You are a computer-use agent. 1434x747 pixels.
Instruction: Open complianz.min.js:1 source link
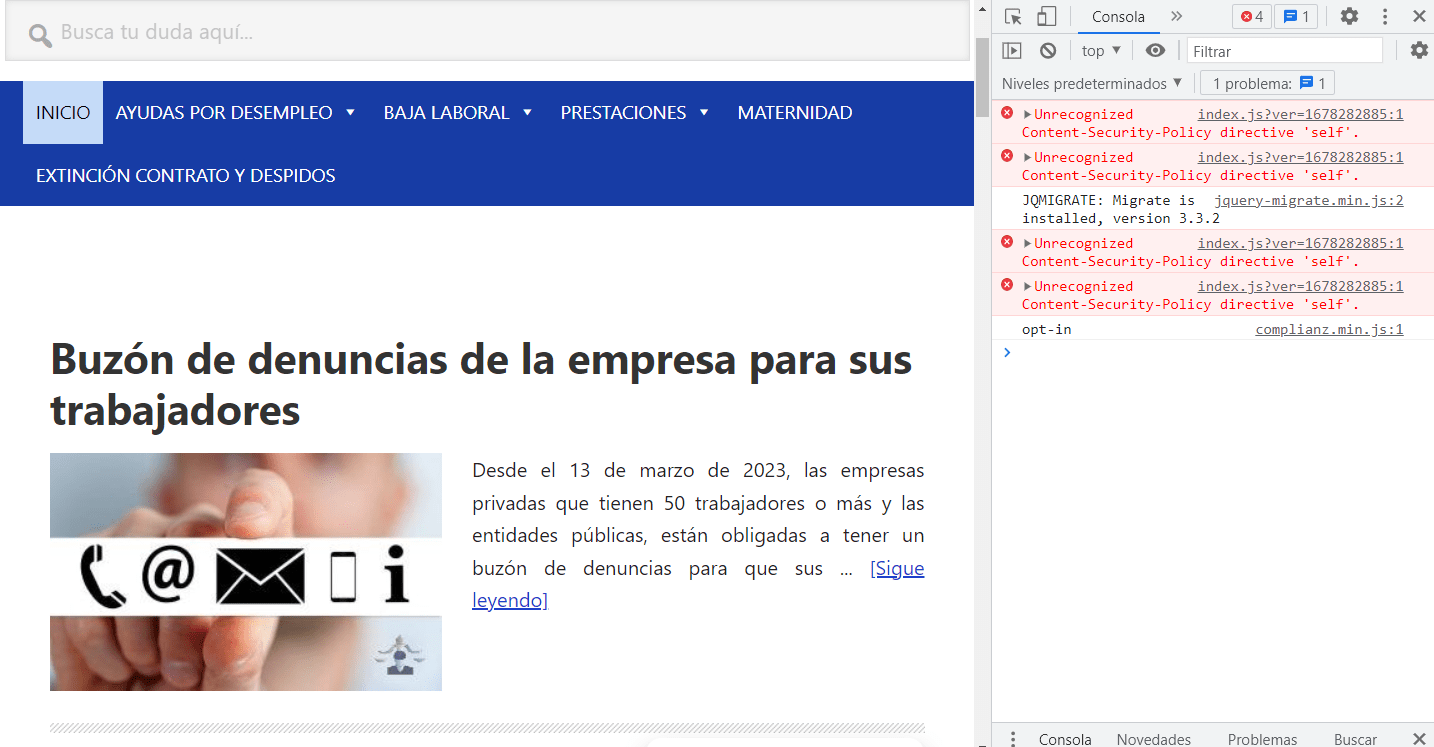pos(1330,329)
